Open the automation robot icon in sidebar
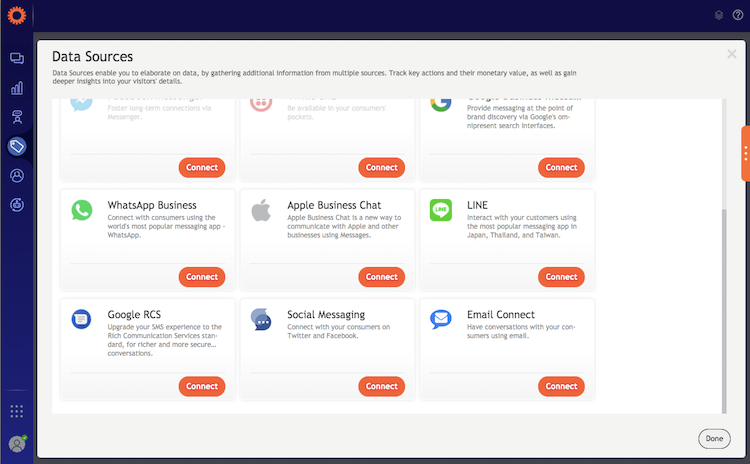The height and width of the screenshot is (464, 750). [17, 205]
